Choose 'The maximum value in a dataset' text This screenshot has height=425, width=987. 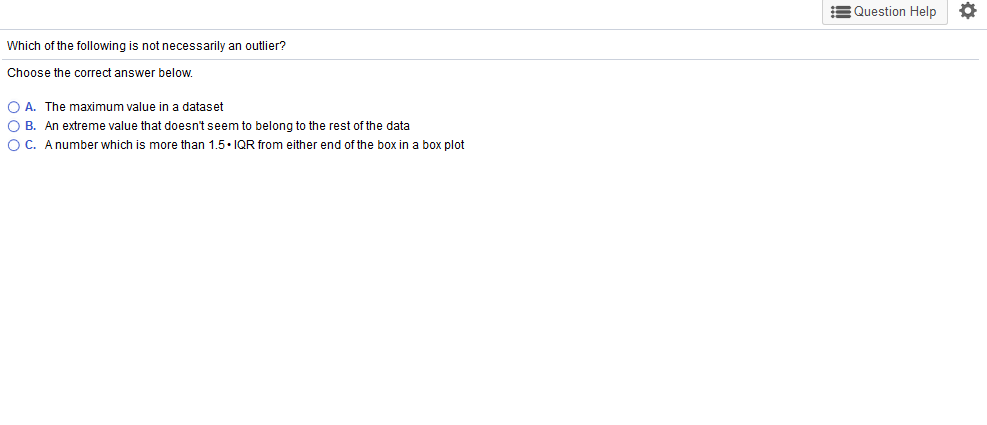[134, 107]
